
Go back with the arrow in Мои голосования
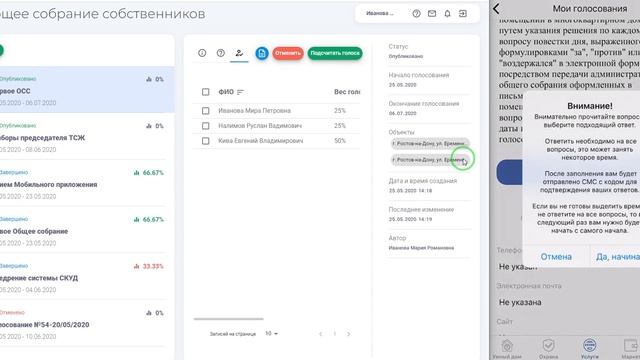tap(496, 9)
